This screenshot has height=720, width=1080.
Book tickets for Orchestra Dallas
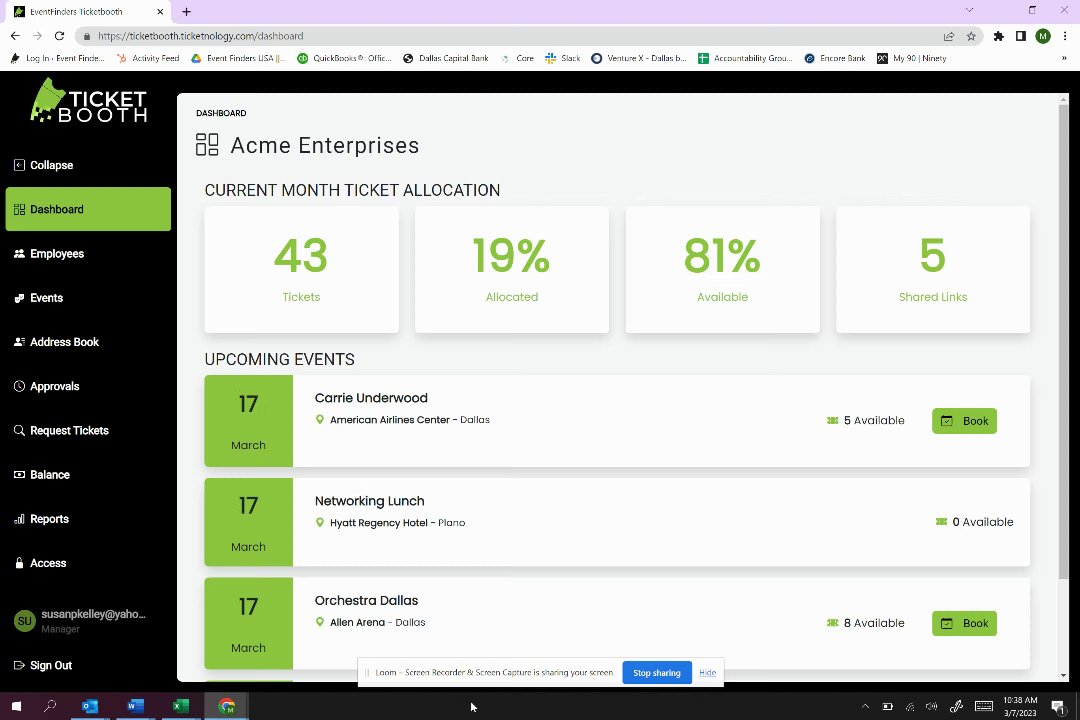point(964,623)
